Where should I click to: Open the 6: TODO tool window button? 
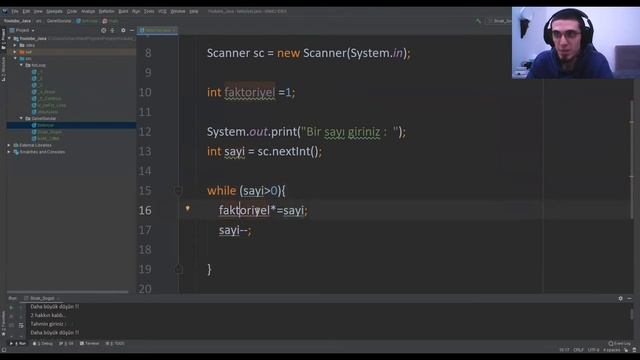[115, 344]
